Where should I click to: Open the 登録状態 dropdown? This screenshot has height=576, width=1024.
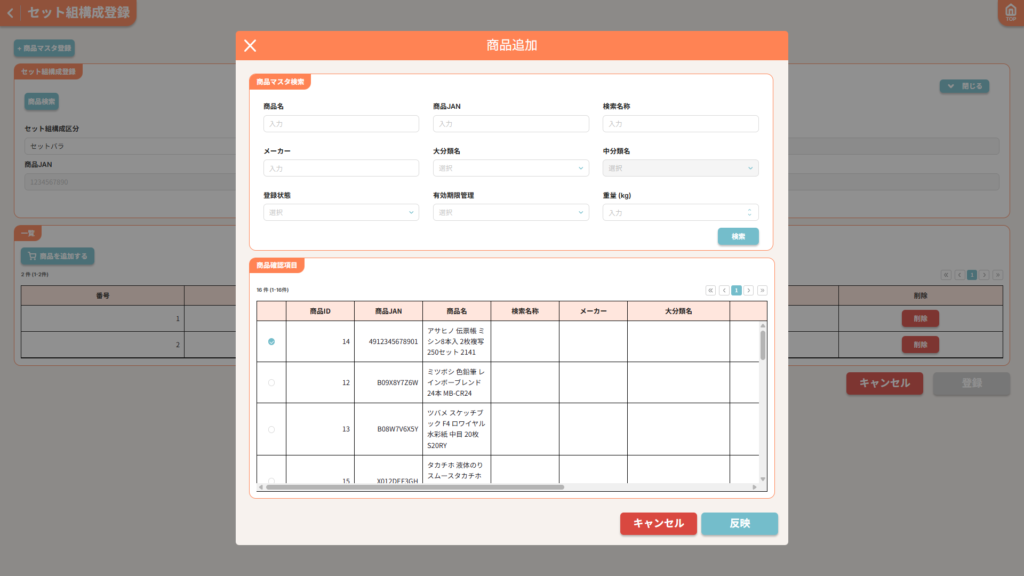[341, 212]
